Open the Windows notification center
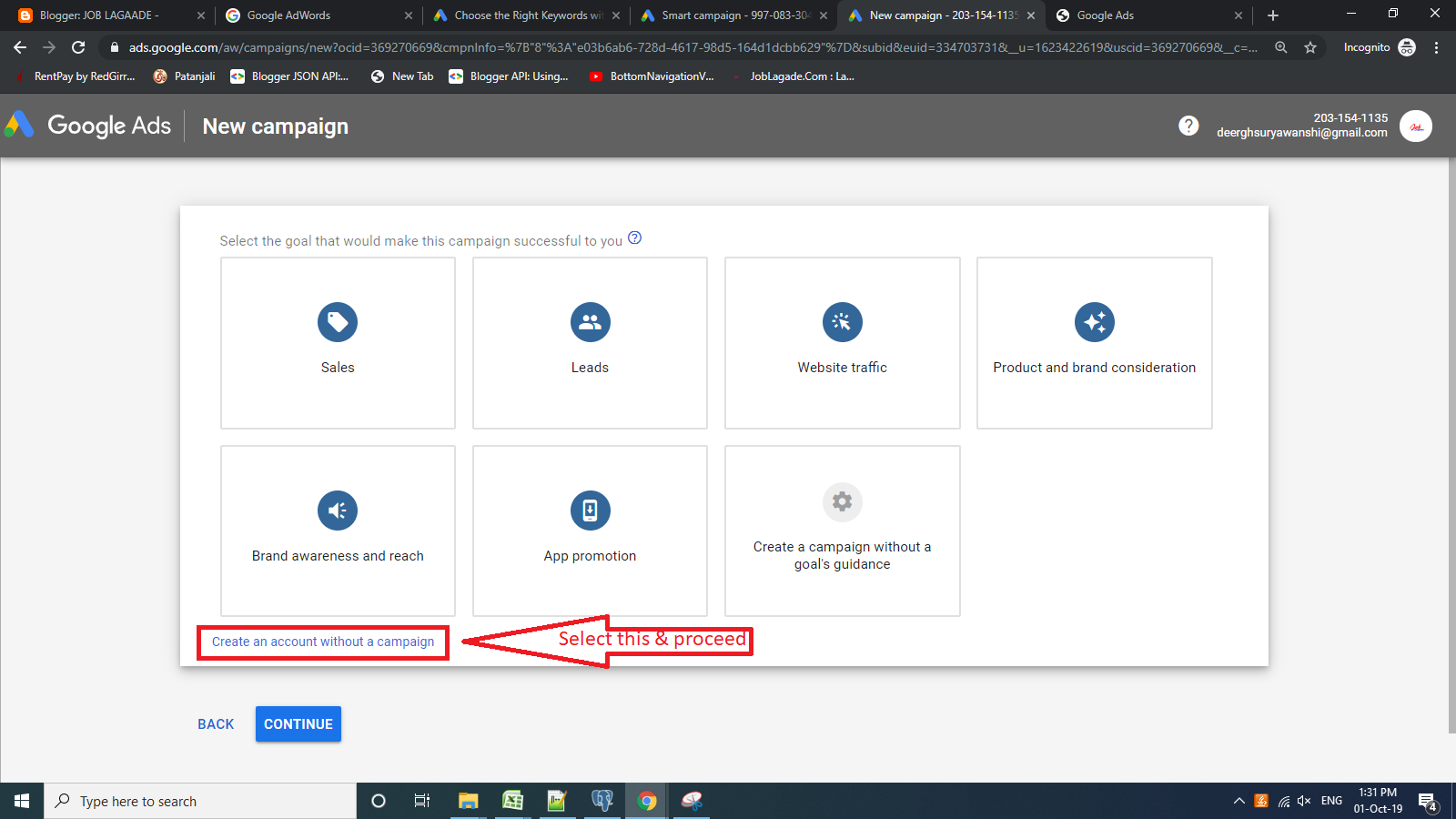Viewport: 1456px width, 819px height. (x=1428, y=802)
